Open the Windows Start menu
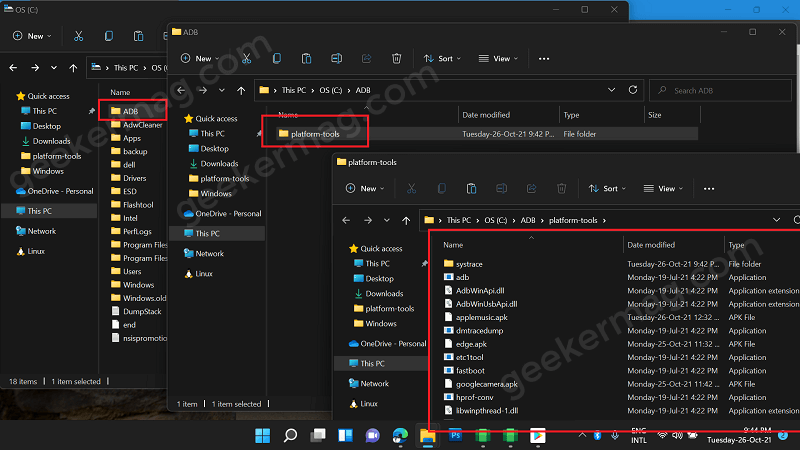 tap(263, 436)
